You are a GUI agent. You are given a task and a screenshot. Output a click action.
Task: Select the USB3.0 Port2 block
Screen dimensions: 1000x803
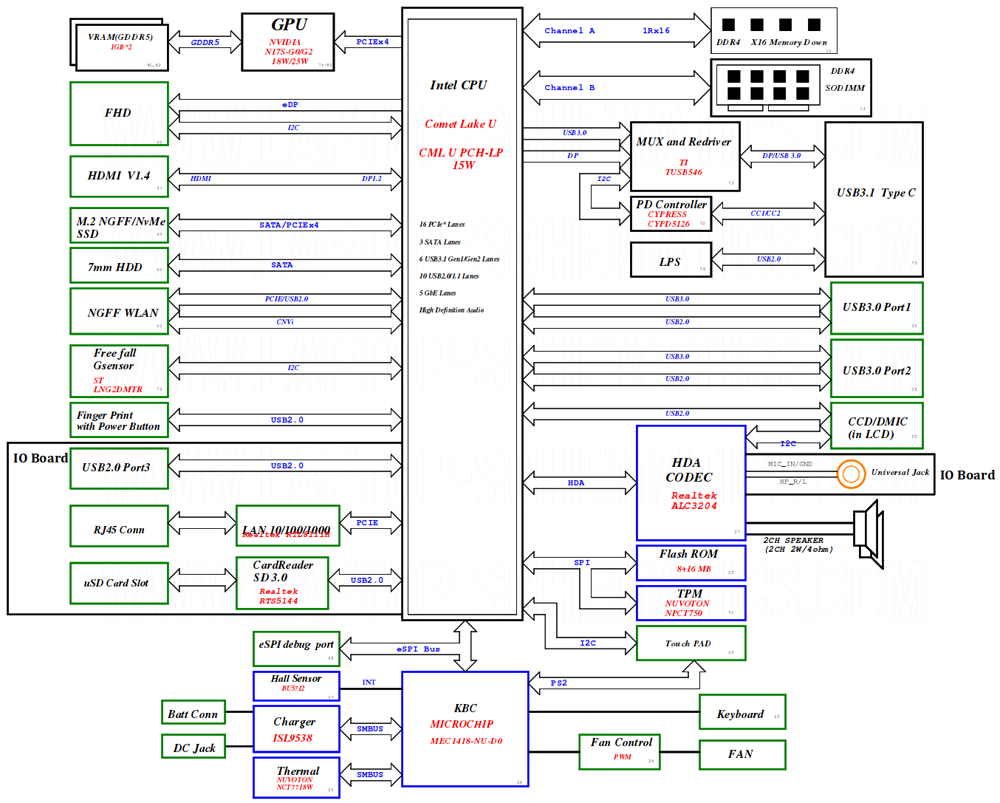click(877, 368)
